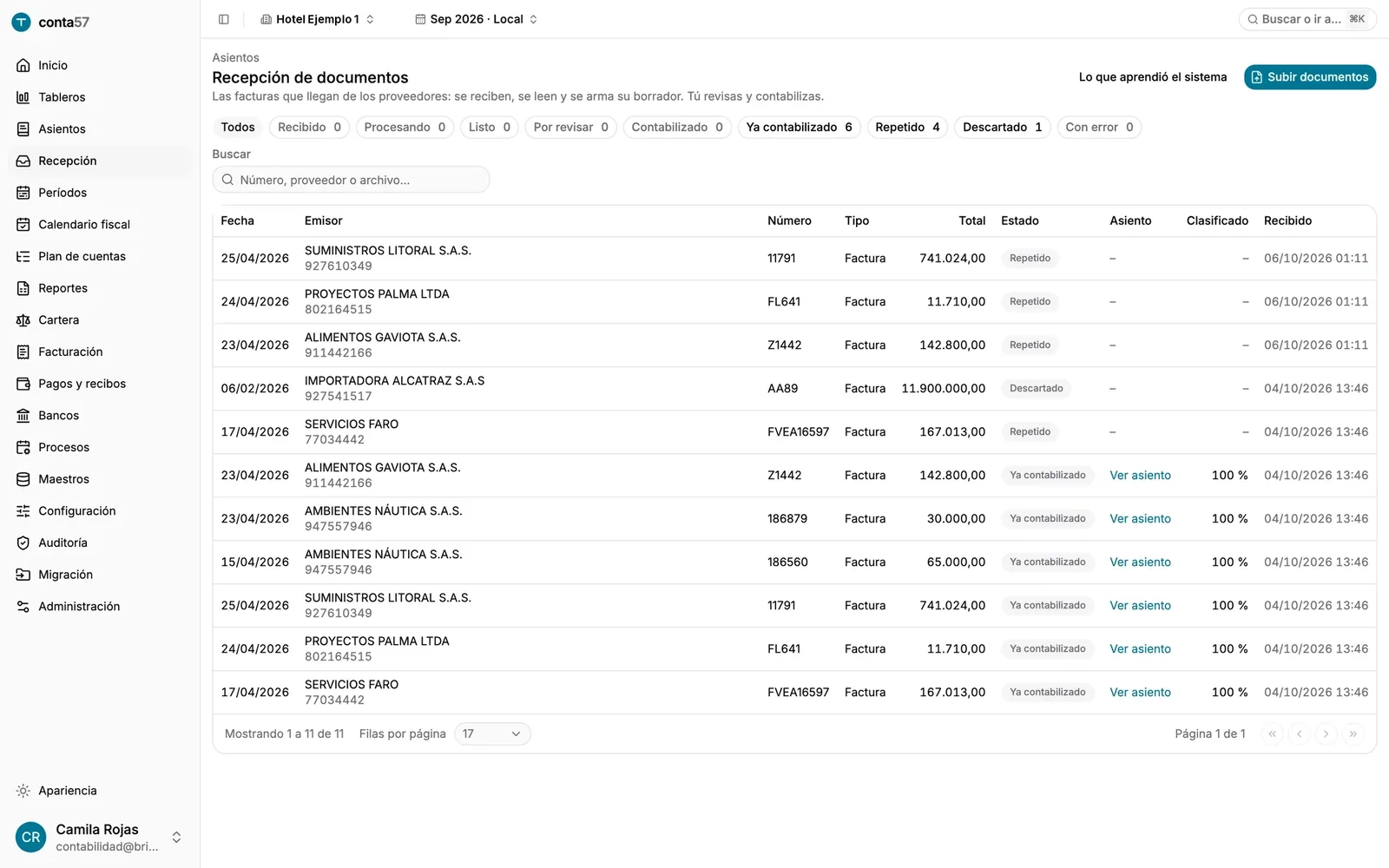Image resolution: width=1389 pixels, height=868 pixels.
Task: Expand Camila Rojas user menu
Action: pos(100,838)
